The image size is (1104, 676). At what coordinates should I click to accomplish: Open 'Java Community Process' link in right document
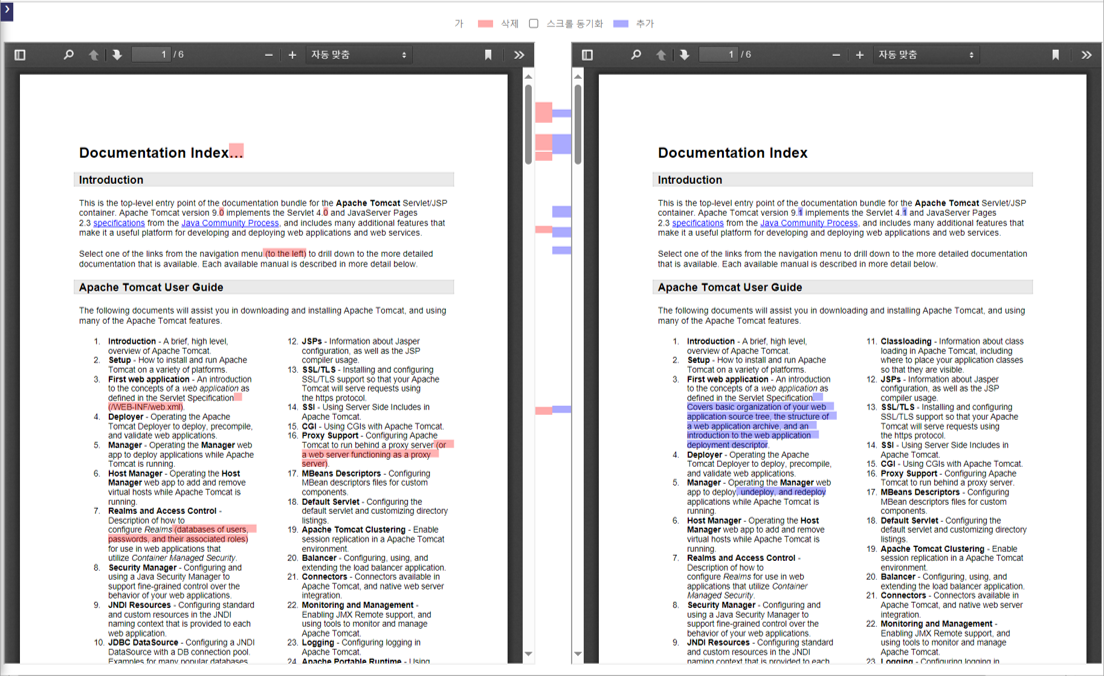[809, 223]
